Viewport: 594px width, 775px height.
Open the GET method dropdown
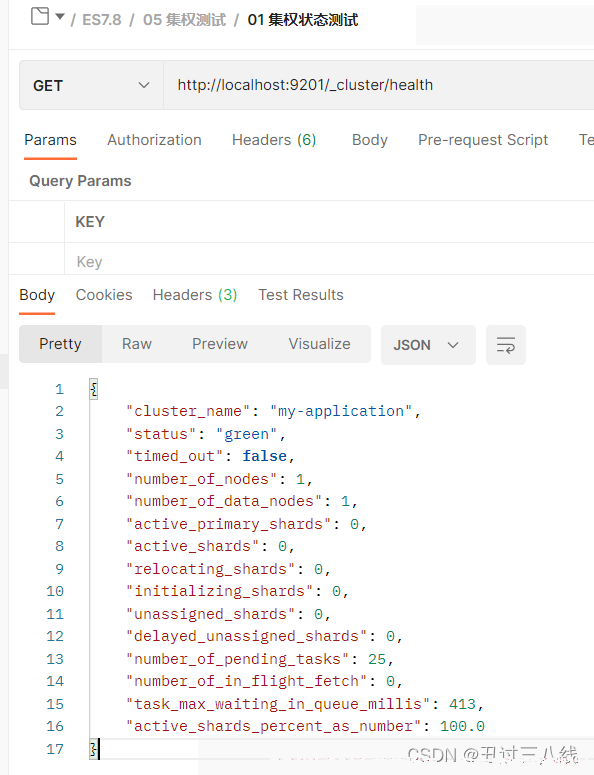coord(91,86)
